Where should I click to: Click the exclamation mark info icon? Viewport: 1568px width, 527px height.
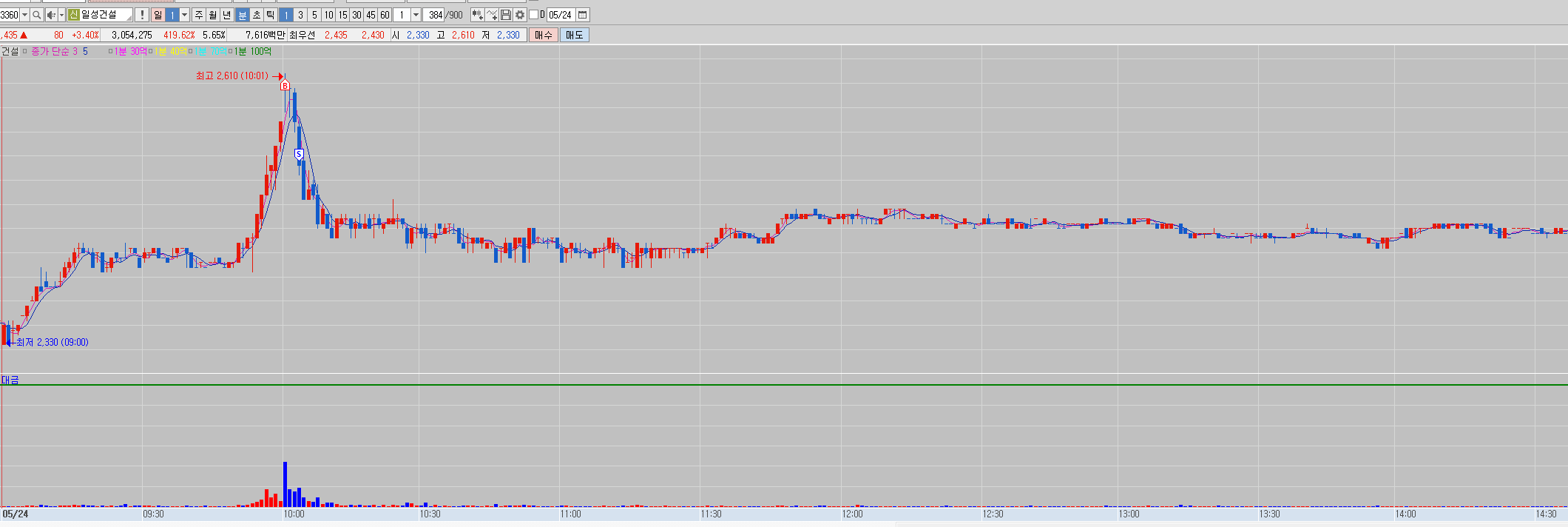[x=142, y=15]
